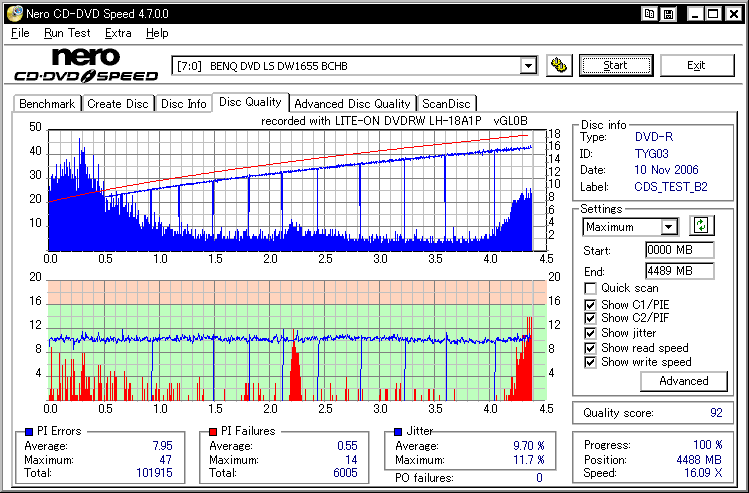
Task: Click the date 10 Nov 2006
Action: (x=666, y=170)
